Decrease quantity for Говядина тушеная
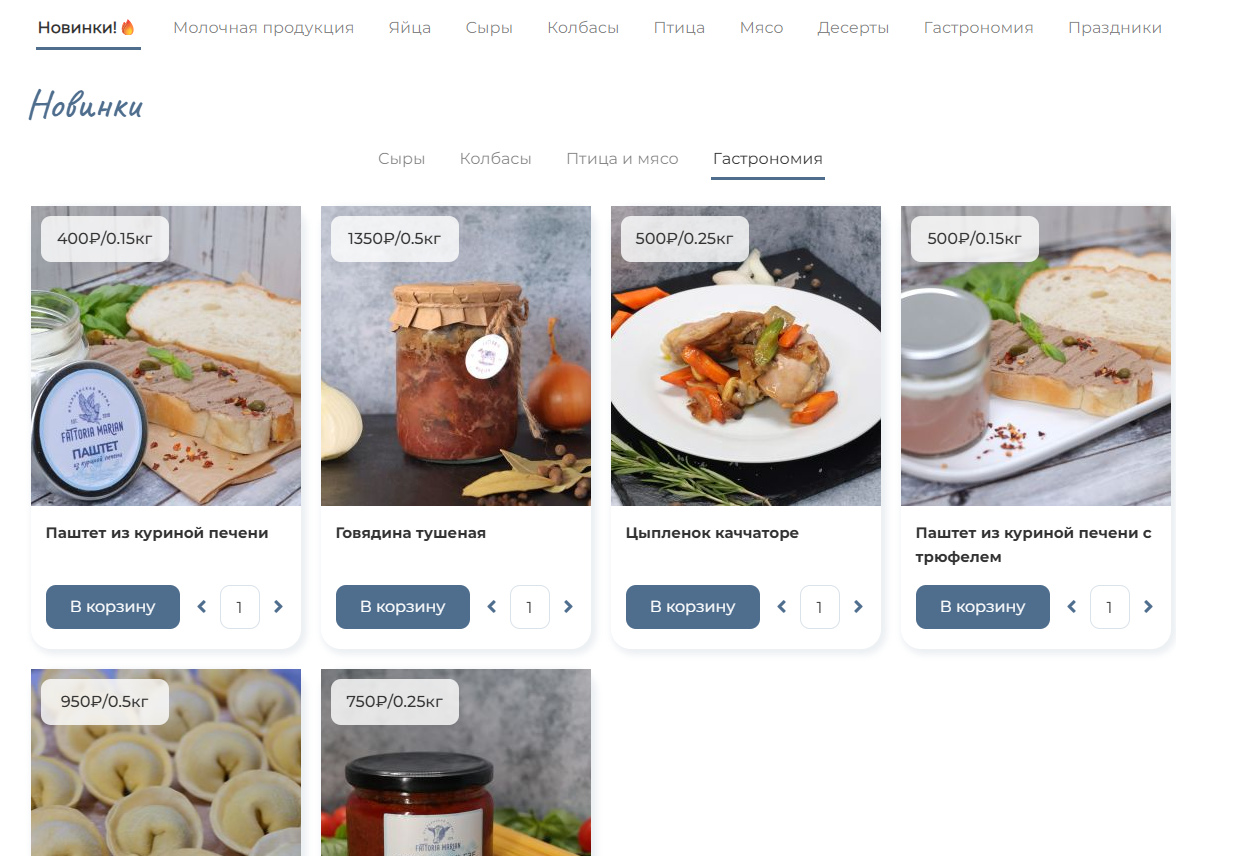This screenshot has height=856, width=1242. 492,607
